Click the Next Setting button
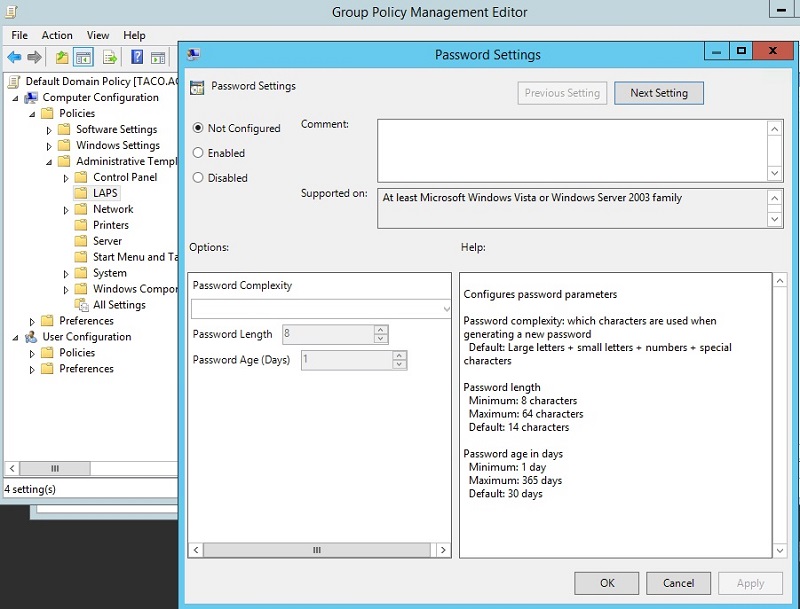The image size is (800, 609). [658, 92]
